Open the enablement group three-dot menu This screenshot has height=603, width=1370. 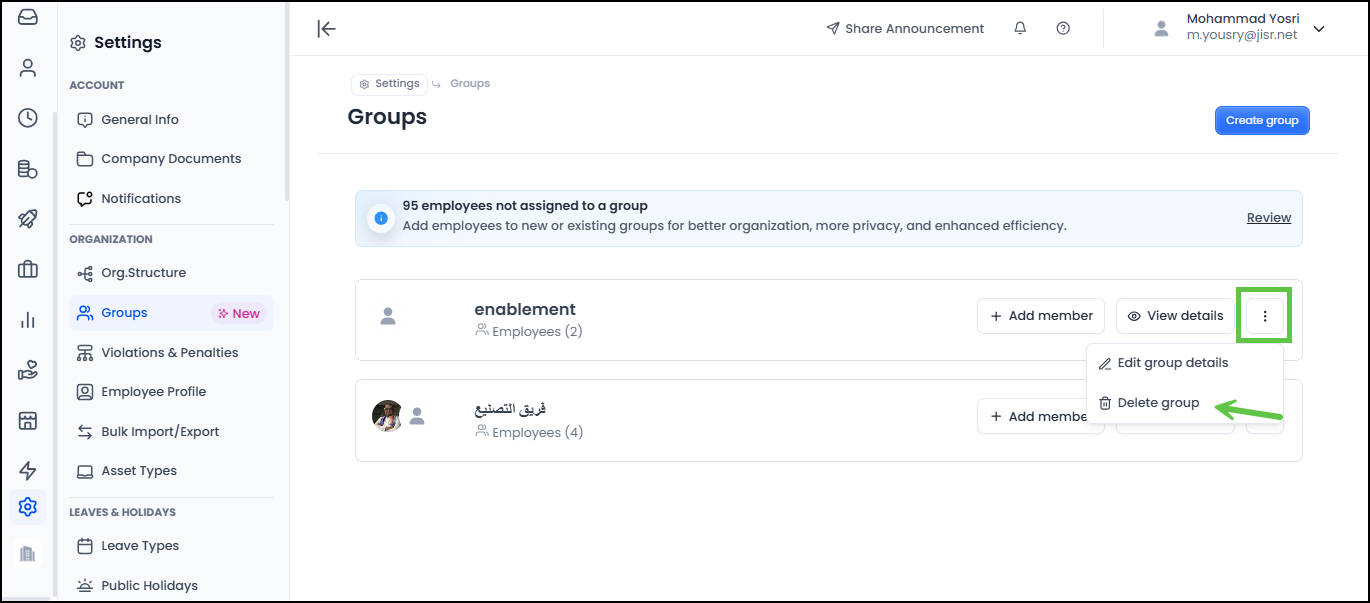1265,316
